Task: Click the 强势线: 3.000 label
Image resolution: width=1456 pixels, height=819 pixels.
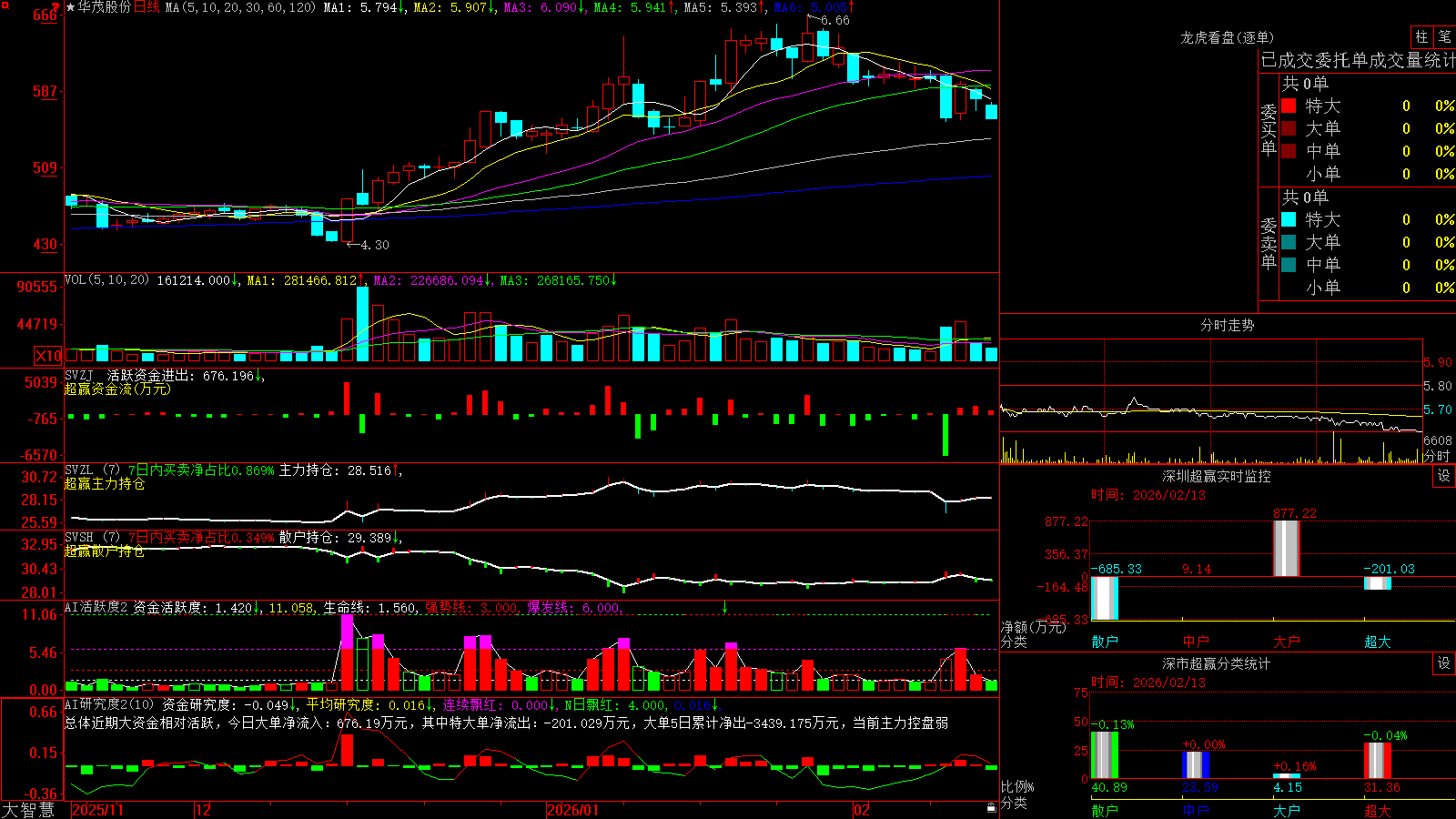Action: pos(471,608)
